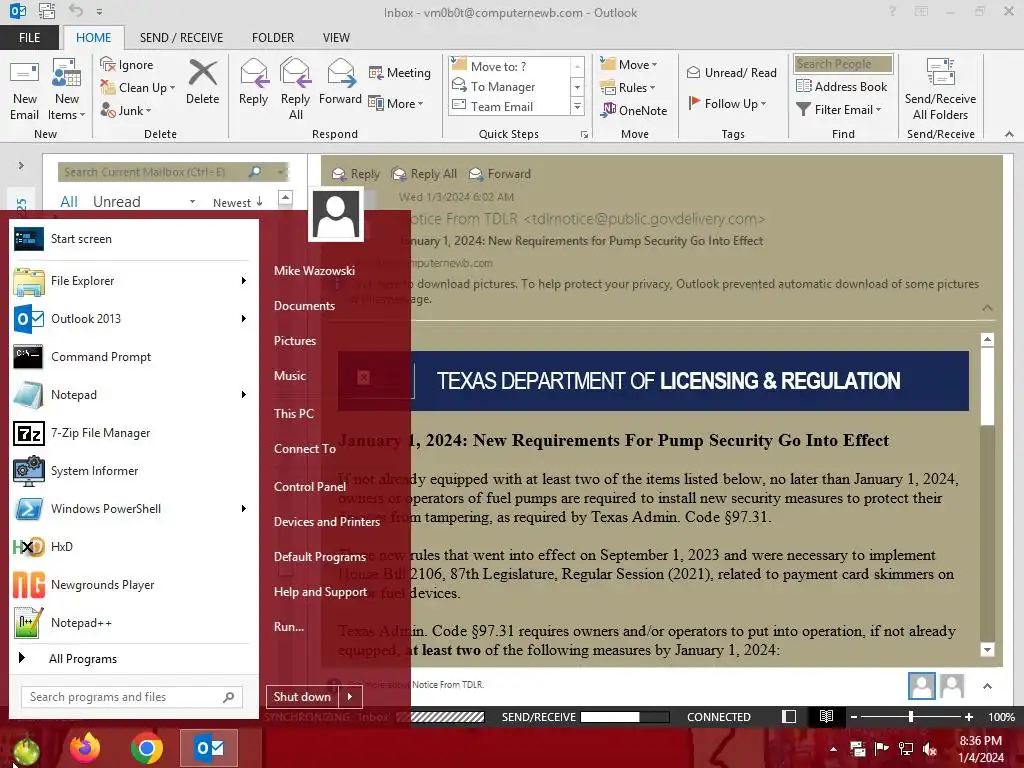The height and width of the screenshot is (768, 1024).
Task: Click the Run... entry
Action: (x=289, y=627)
